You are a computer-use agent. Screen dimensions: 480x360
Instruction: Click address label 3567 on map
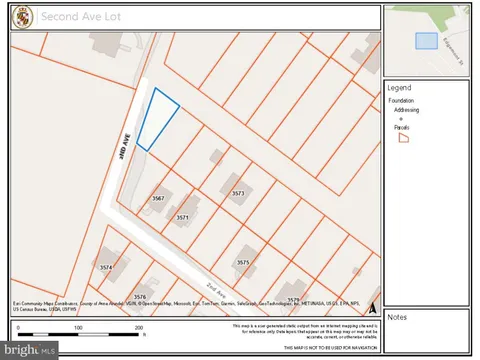pyautogui.click(x=158, y=198)
